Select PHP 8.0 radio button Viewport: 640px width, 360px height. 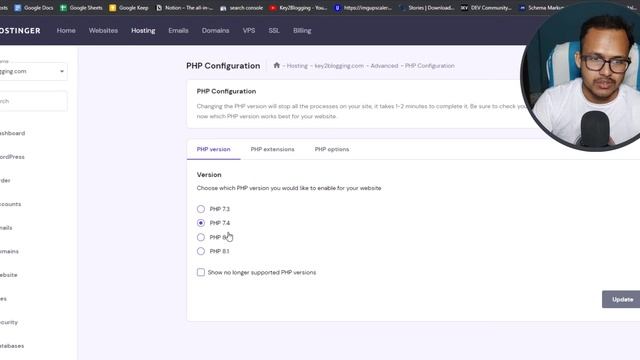pos(201,237)
